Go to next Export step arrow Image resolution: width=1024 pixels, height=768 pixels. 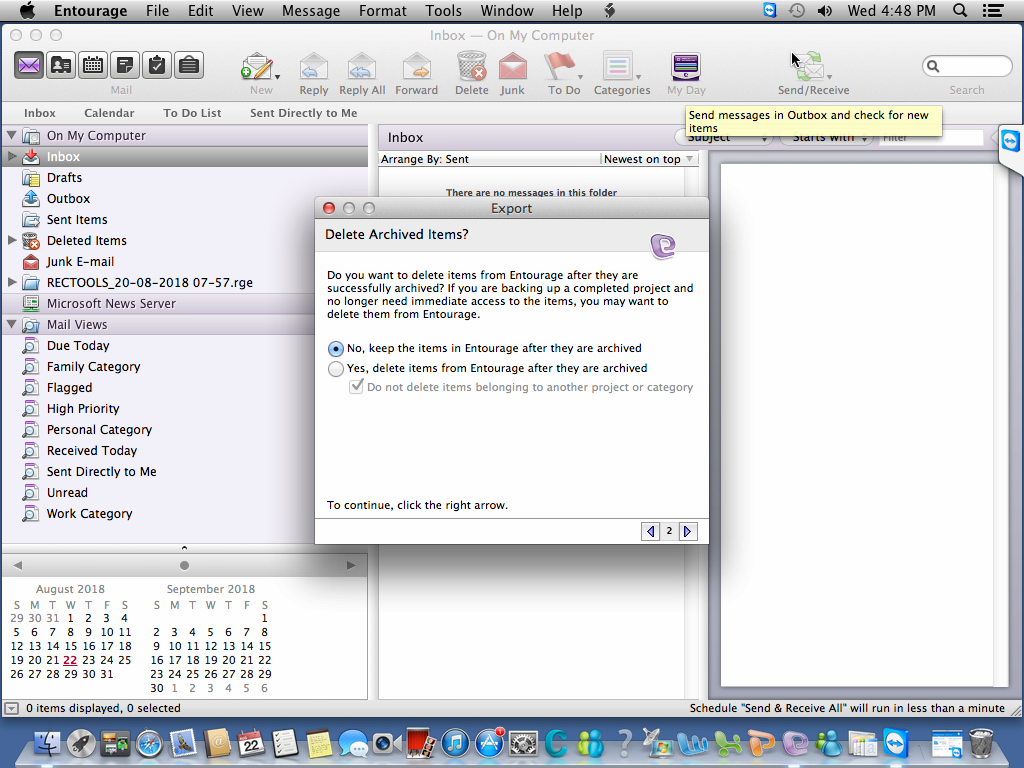pos(688,532)
